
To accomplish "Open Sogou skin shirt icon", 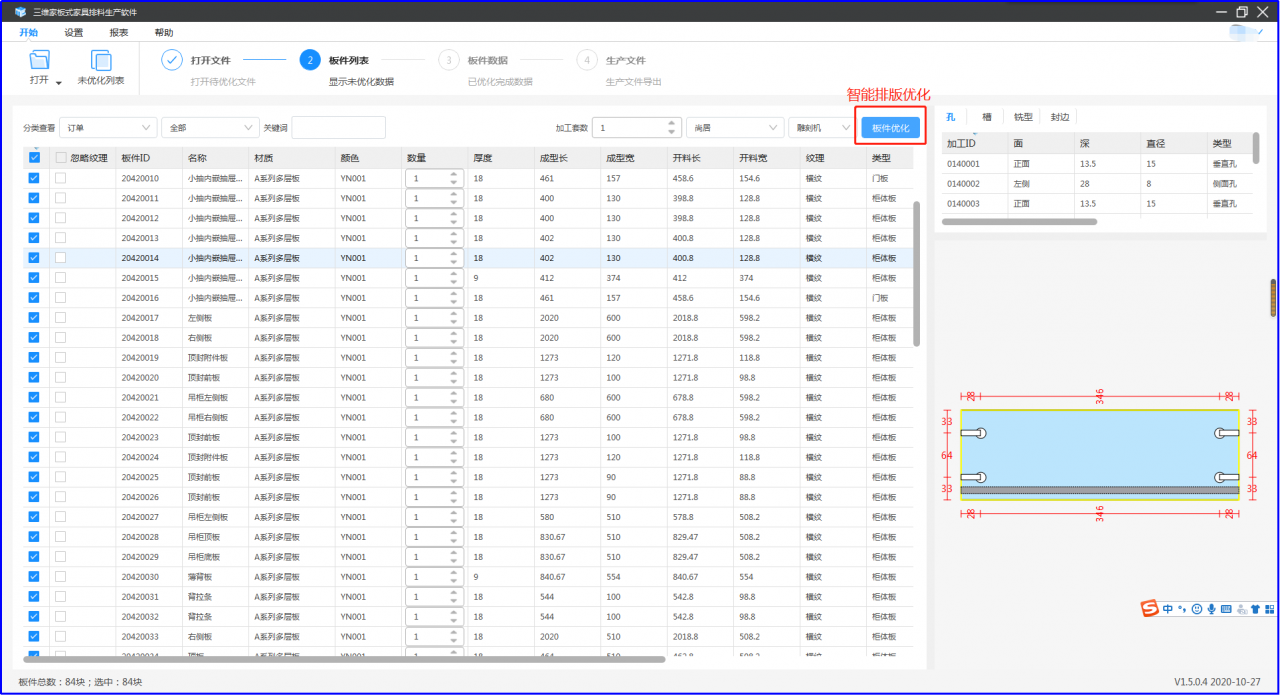I will click(1255, 608).
